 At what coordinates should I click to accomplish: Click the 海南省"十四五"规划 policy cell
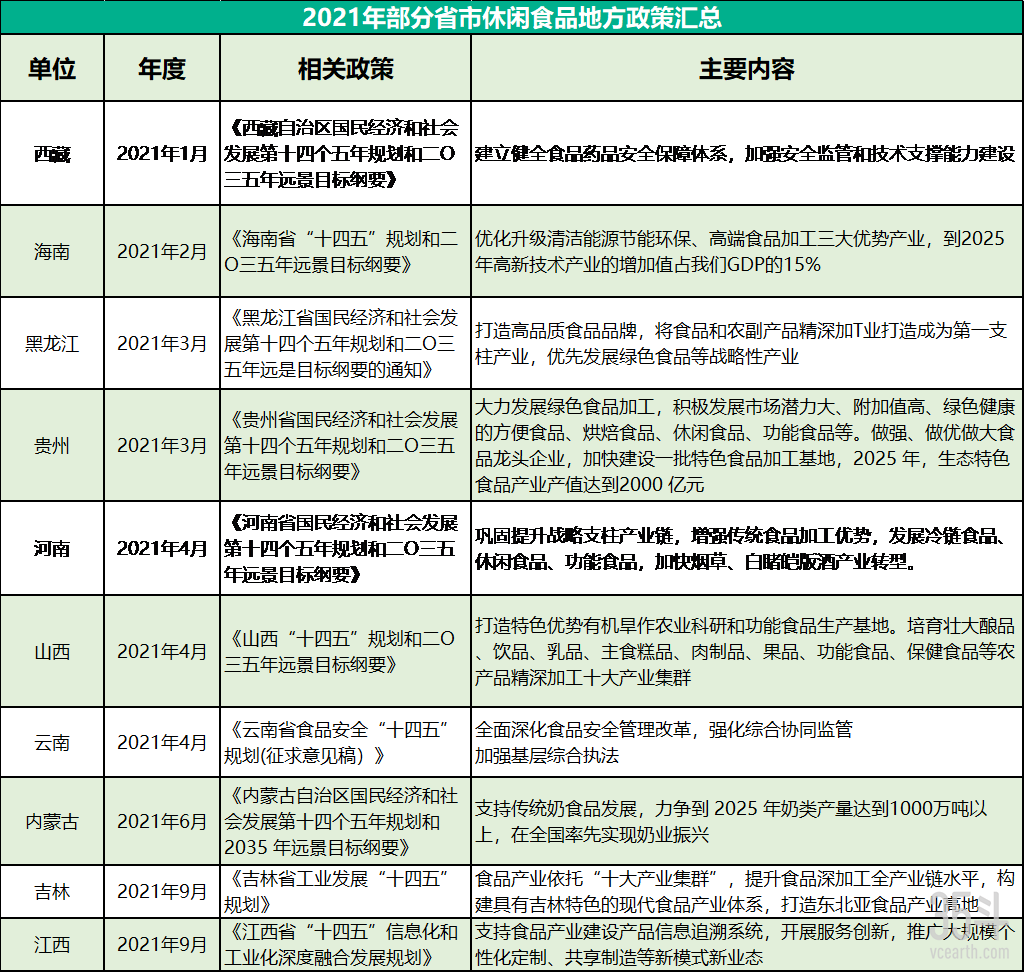click(345, 251)
